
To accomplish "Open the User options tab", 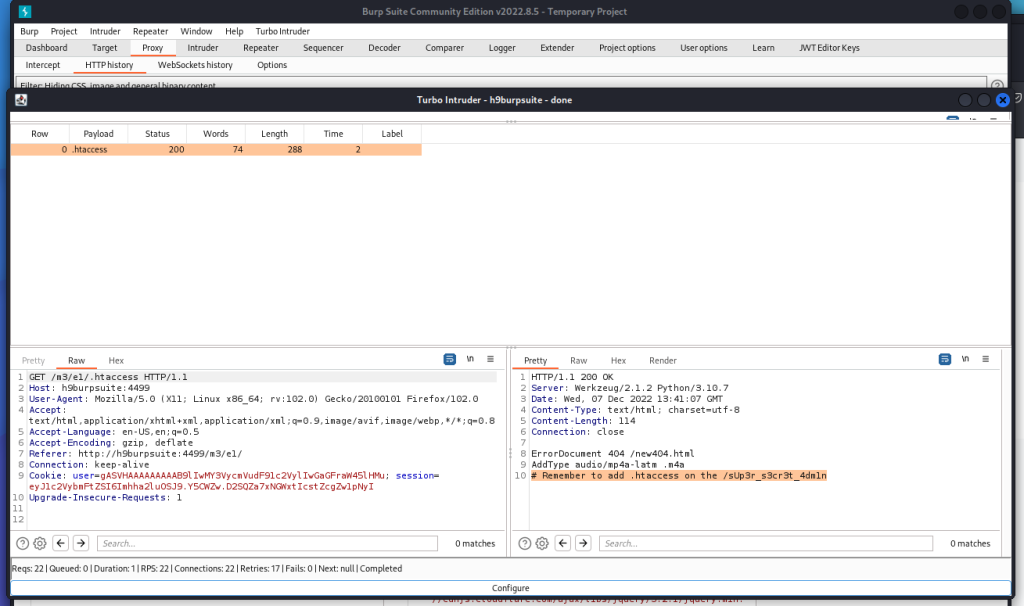I will pos(704,48).
